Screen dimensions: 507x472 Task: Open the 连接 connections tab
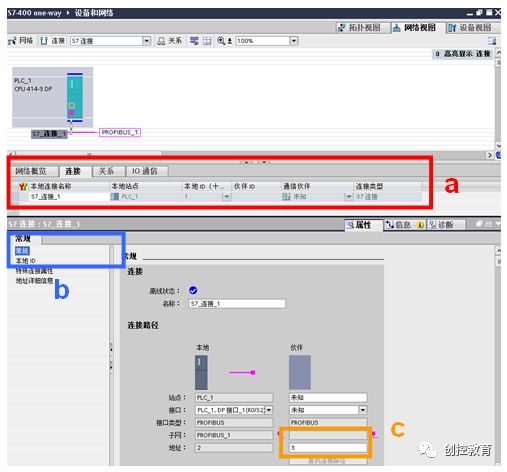[x=73, y=171]
